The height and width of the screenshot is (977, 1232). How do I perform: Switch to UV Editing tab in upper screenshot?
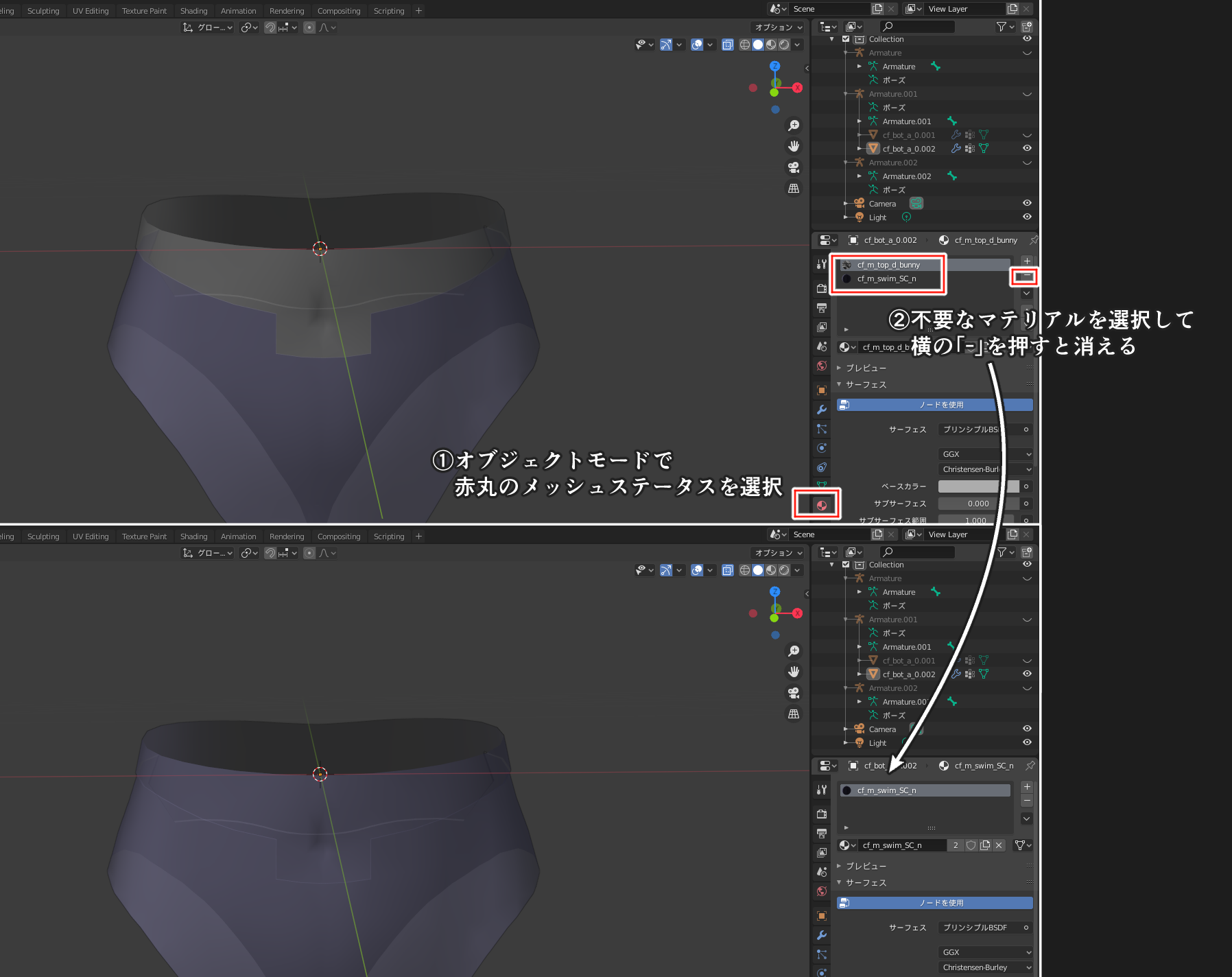click(91, 11)
